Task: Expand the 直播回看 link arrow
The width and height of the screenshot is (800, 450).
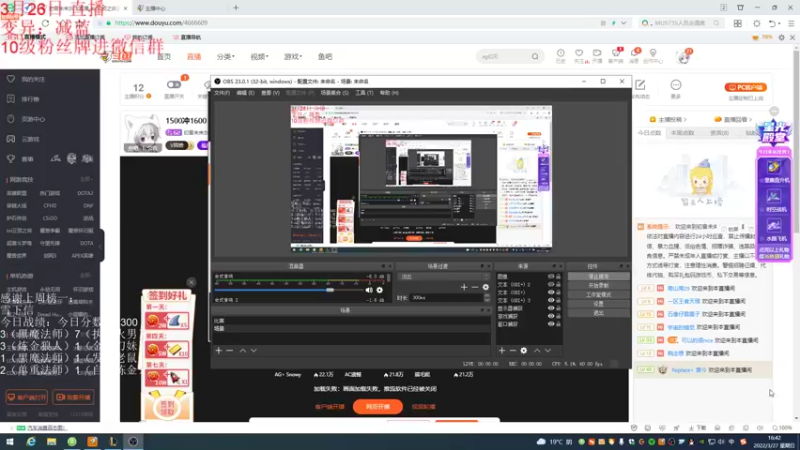Action: click(x=751, y=119)
